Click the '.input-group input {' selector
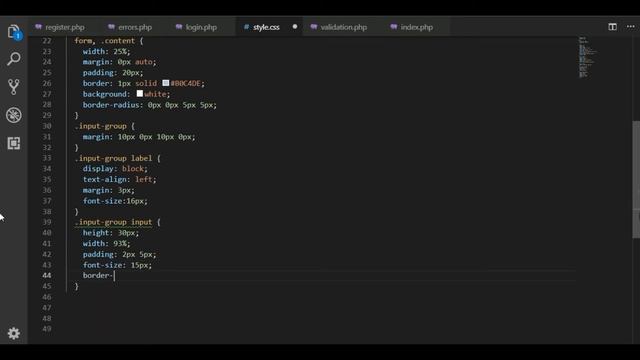Viewport: 640px width, 360px height. click(118, 222)
